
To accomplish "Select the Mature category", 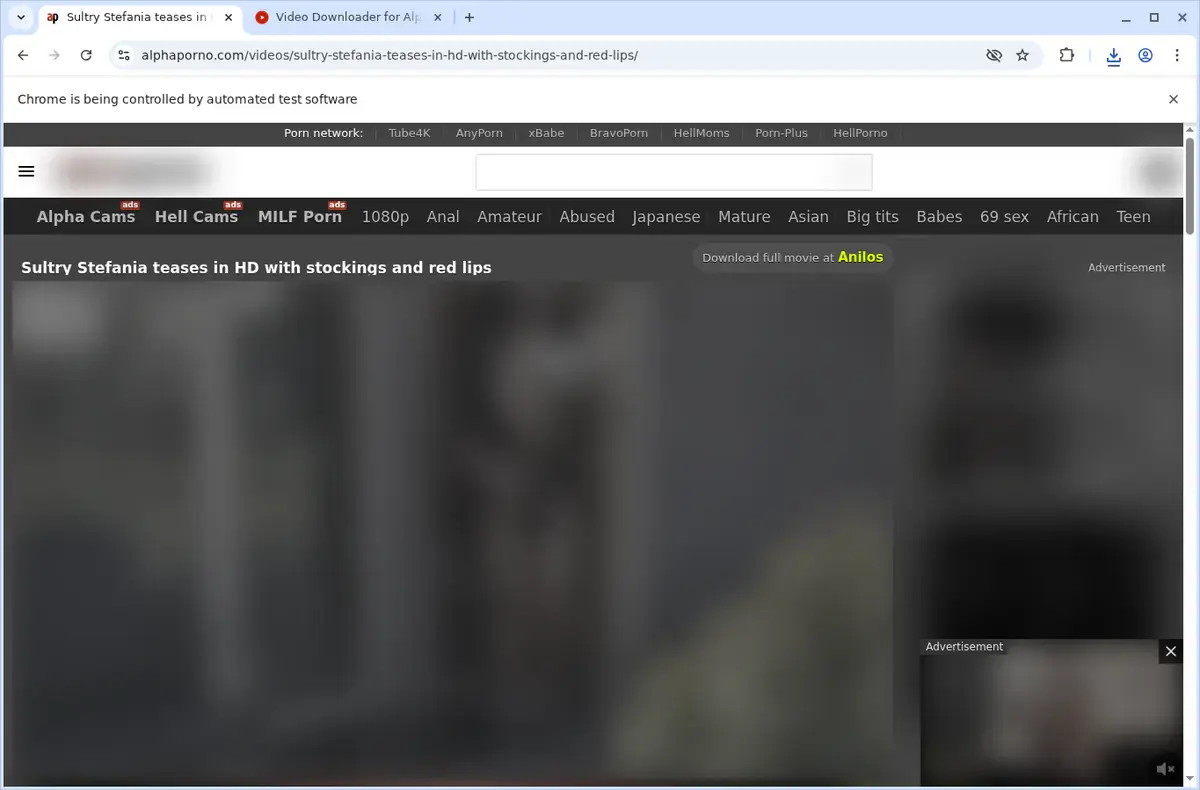I will pos(744,216).
